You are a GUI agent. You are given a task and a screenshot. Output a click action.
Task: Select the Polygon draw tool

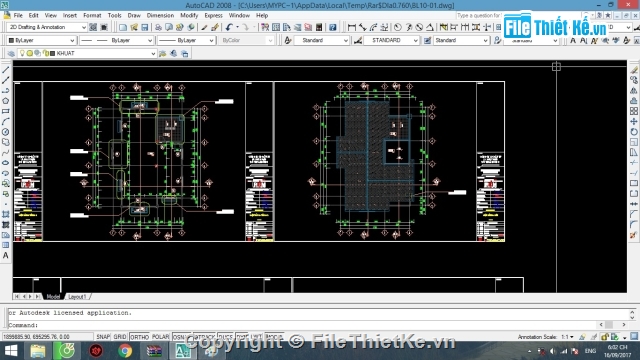(x=6, y=101)
